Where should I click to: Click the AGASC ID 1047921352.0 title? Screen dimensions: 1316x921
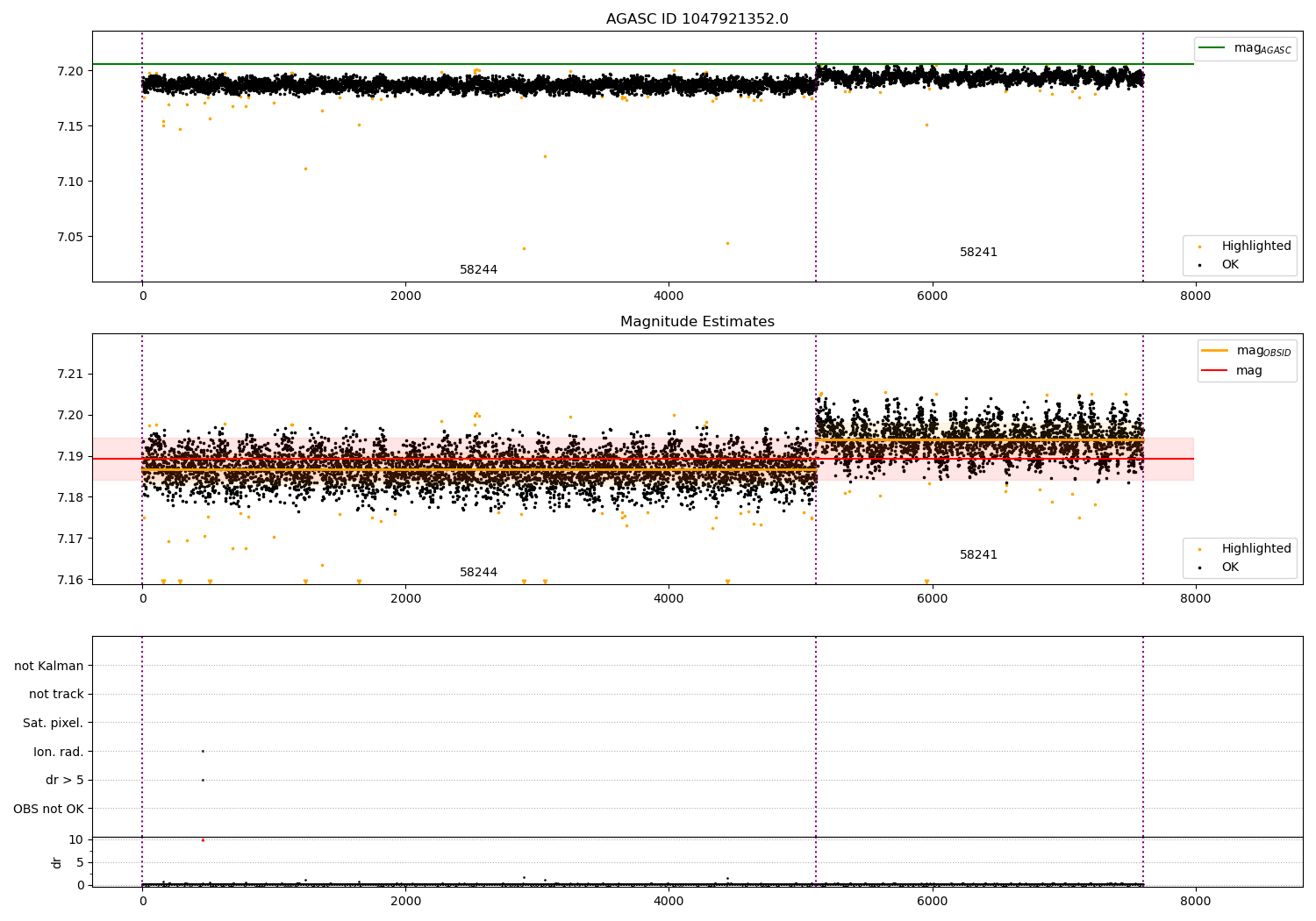click(697, 19)
